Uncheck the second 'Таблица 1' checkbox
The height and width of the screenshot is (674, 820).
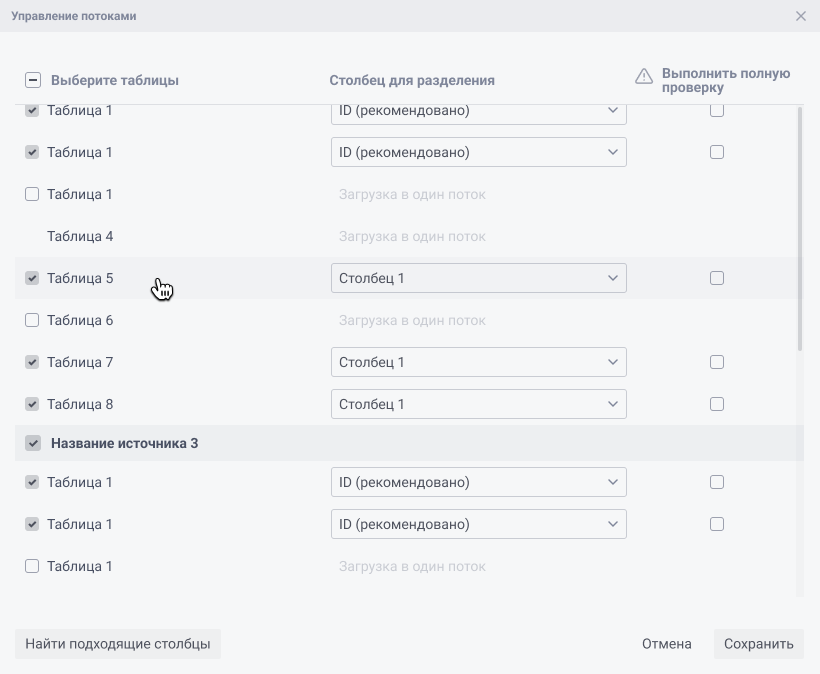31,152
